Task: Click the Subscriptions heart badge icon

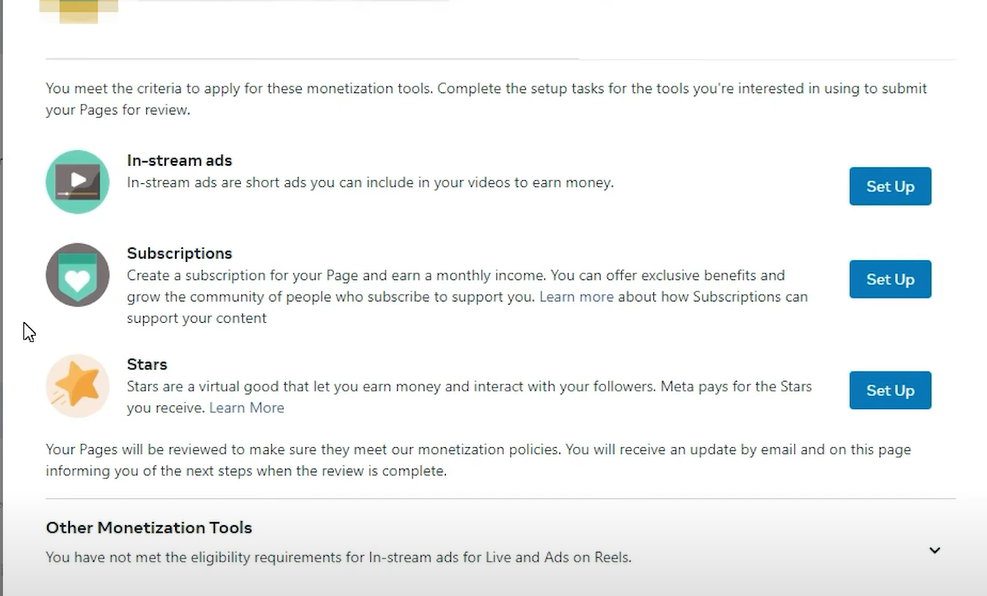Action: click(77, 275)
